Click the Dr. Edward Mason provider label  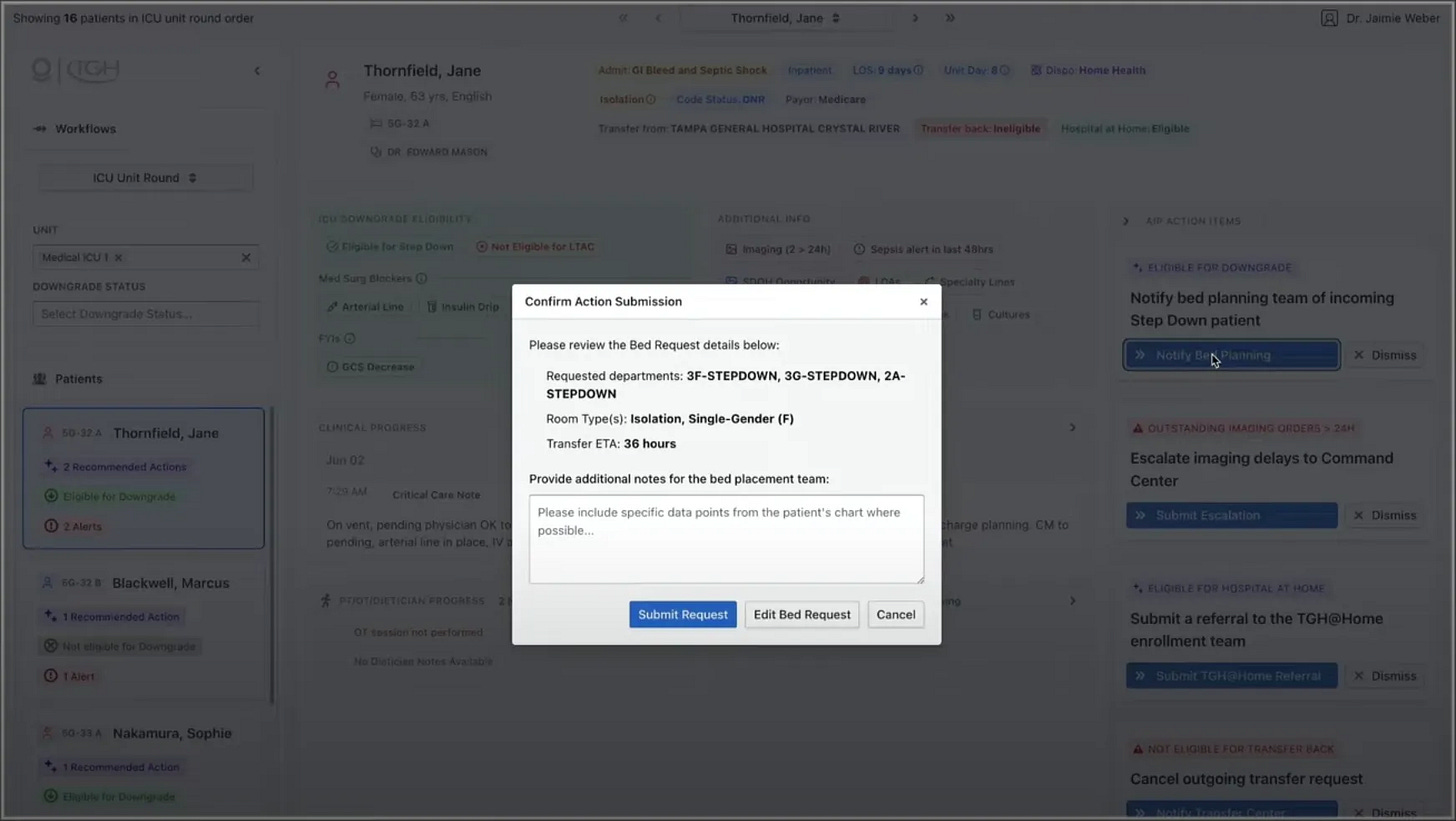pyautogui.click(x=429, y=152)
